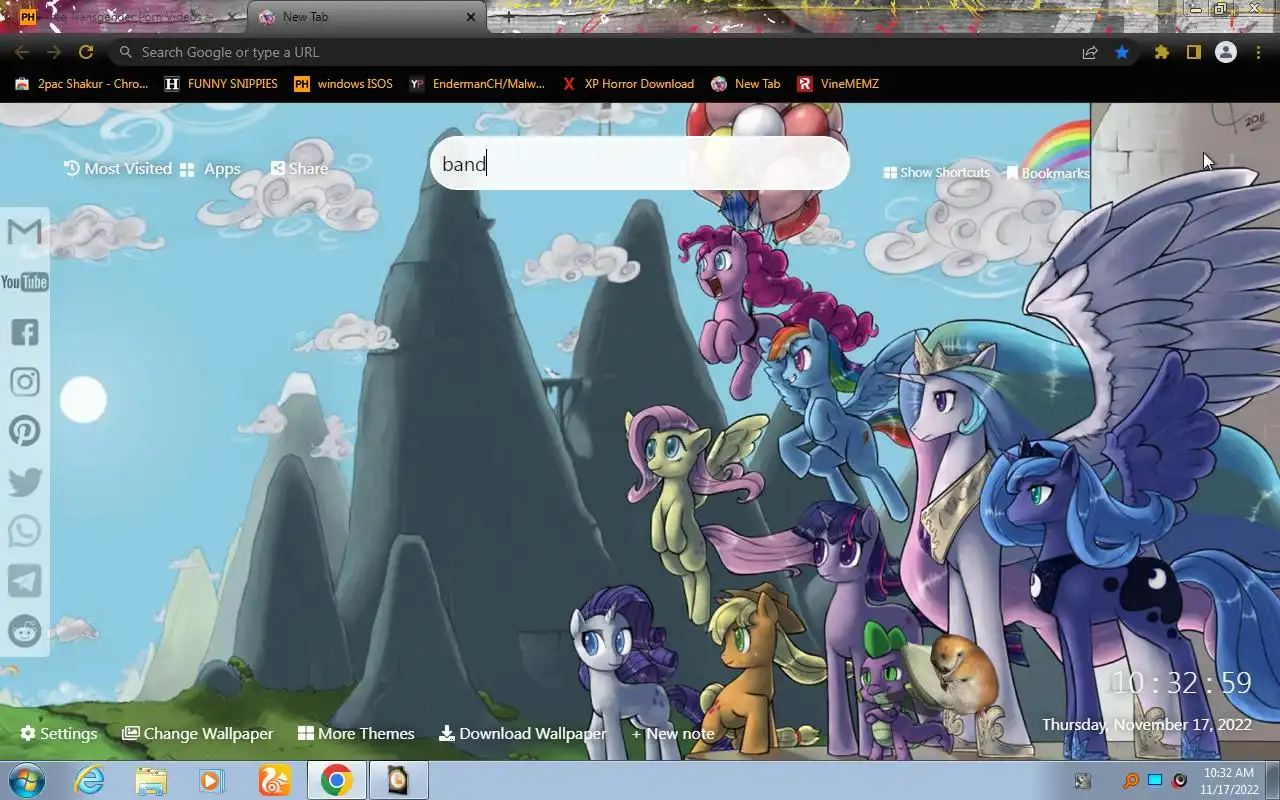Screen dimensions: 1280x800
Task: Open the Telegram sidebar icon
Action: [x=24, y=581]
